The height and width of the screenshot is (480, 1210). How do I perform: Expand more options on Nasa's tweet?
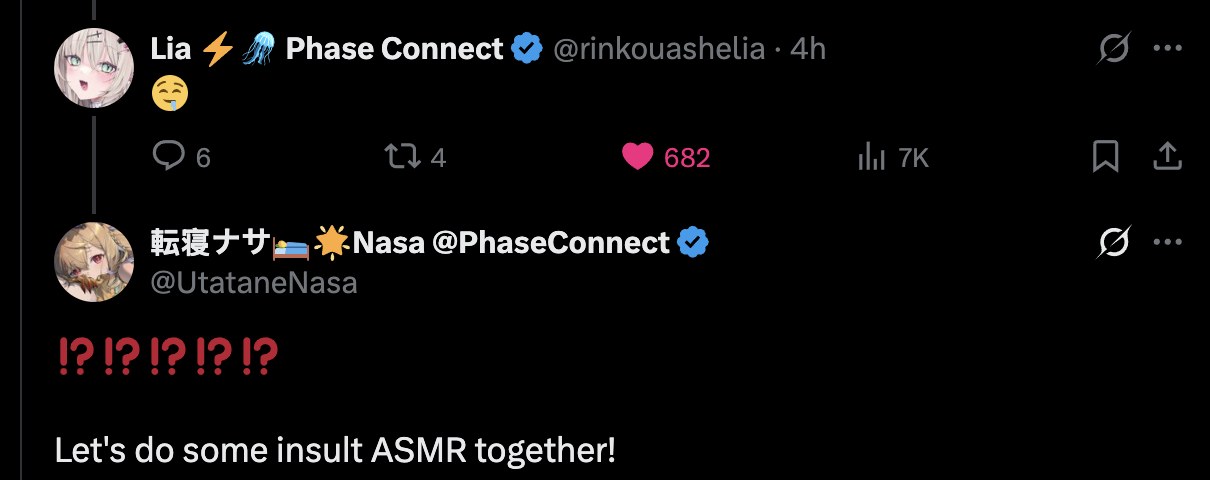(1168, 242)
